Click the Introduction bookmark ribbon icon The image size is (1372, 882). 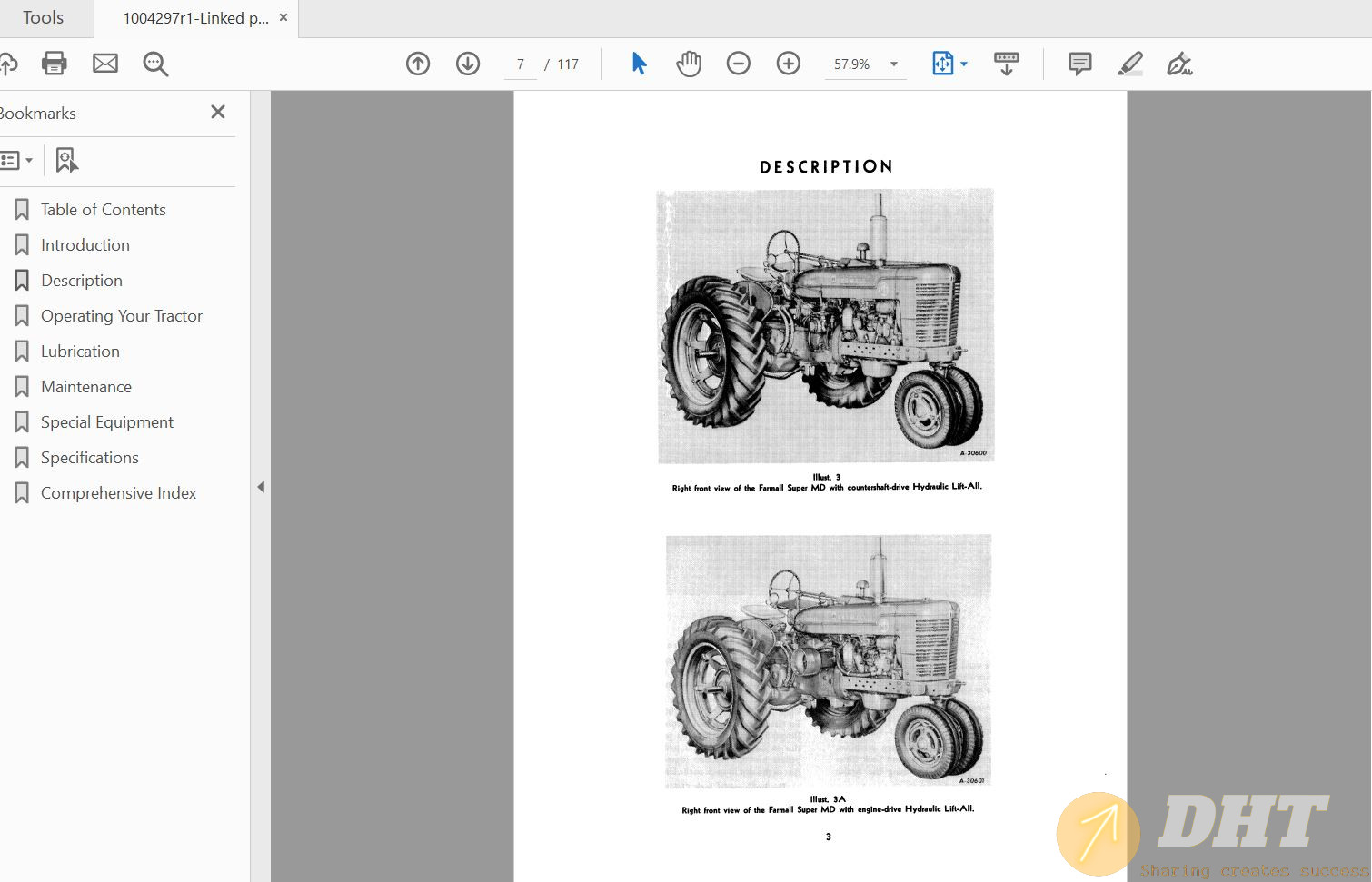tap(22, 245)
